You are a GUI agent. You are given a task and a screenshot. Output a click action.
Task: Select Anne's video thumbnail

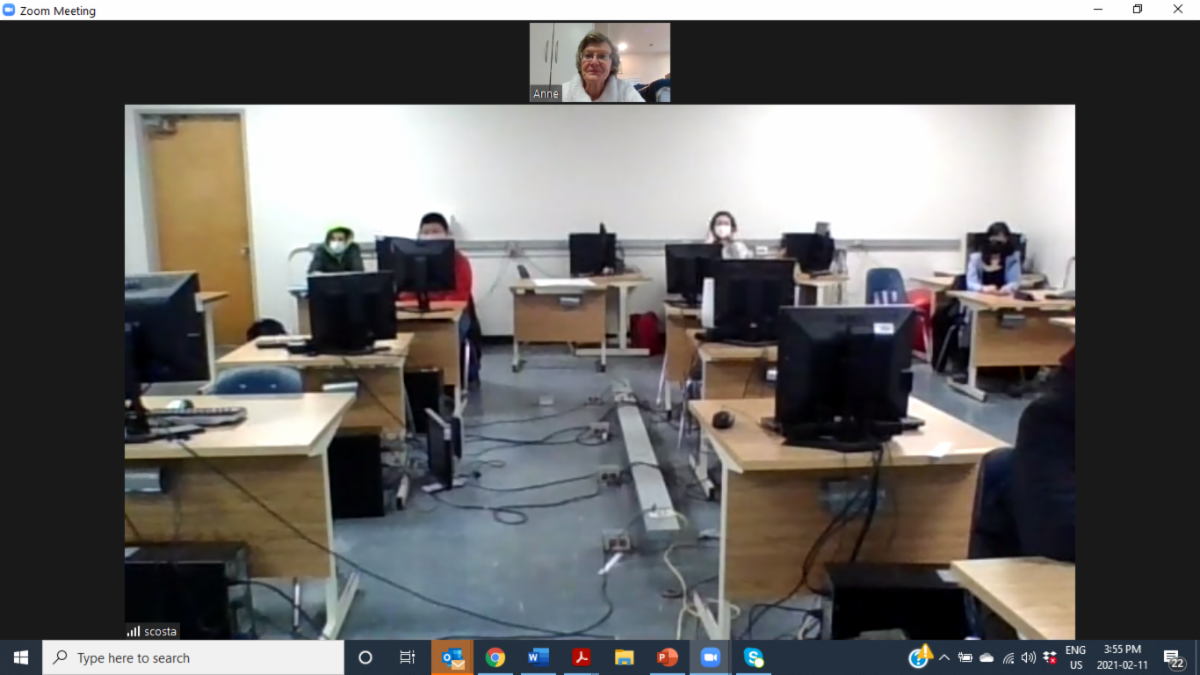600,62
